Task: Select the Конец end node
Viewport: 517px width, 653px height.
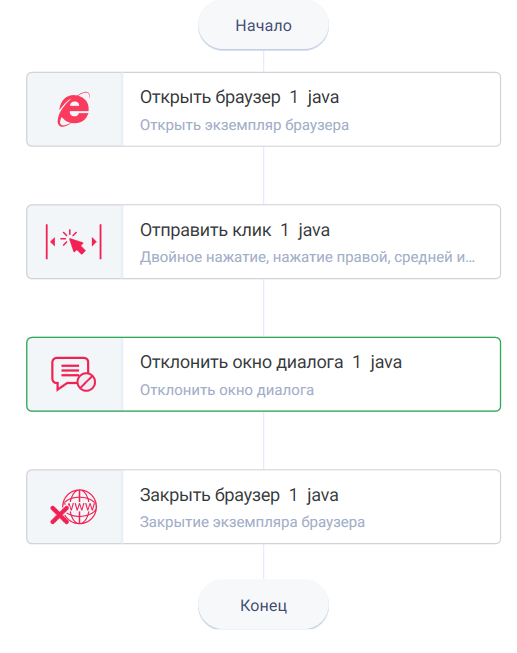Action: [x=263, y=605]
